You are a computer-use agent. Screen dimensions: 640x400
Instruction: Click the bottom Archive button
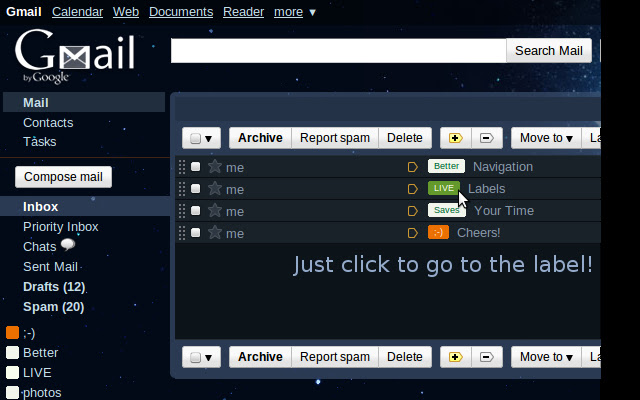[x=260, y=357]
